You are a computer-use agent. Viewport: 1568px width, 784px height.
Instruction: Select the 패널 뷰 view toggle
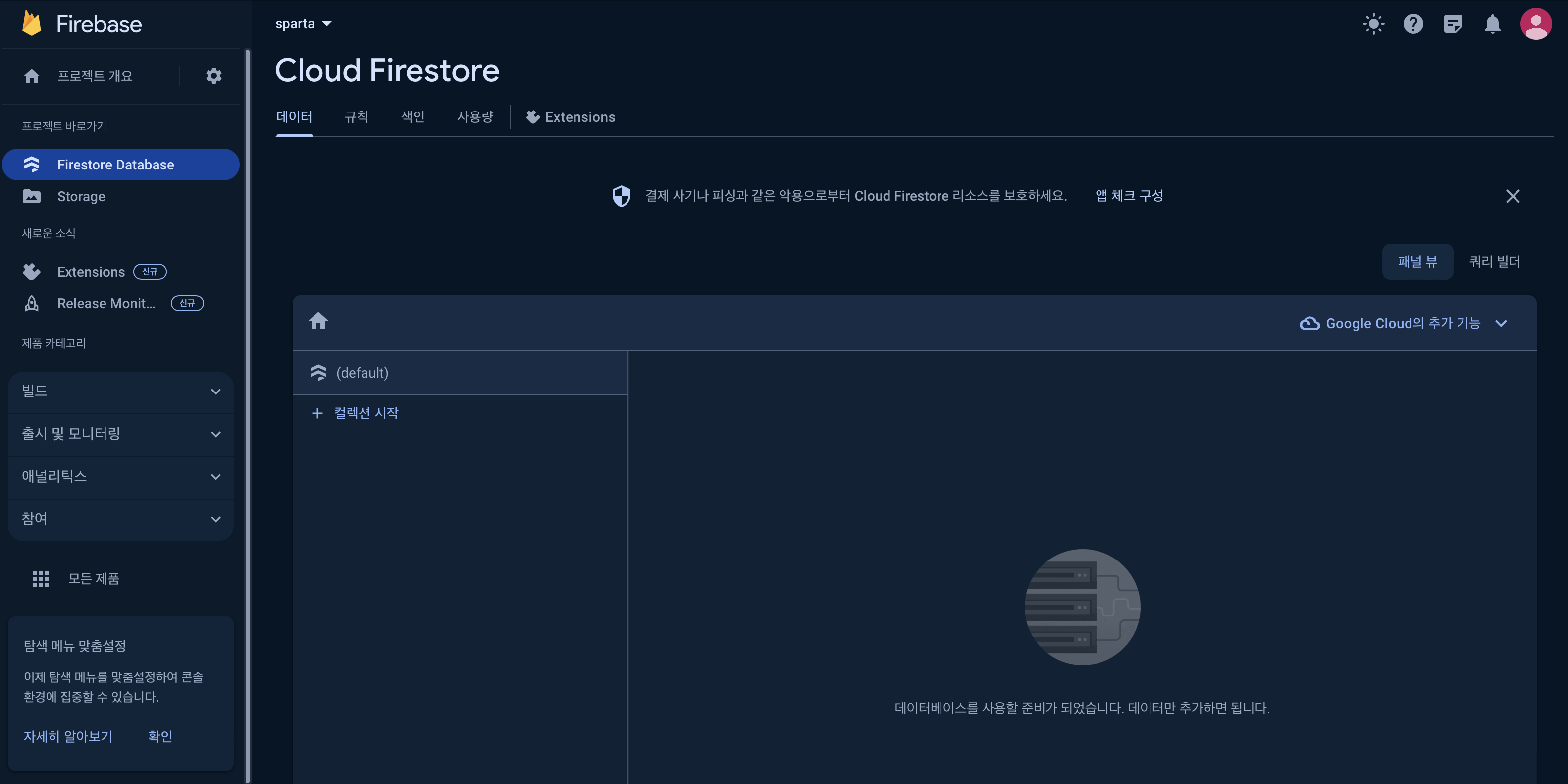(1417, 262)
